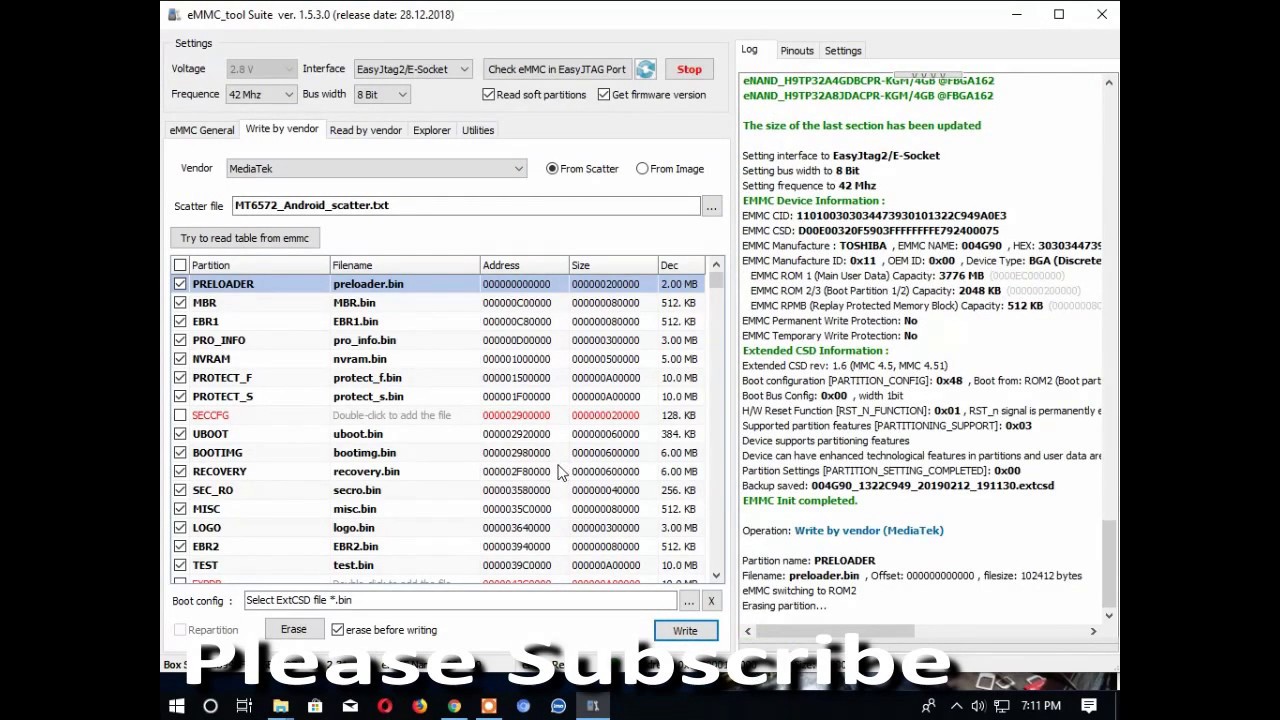
Task: Click the eMMC tool taskbar icon
Action: (x=593, y=706)
